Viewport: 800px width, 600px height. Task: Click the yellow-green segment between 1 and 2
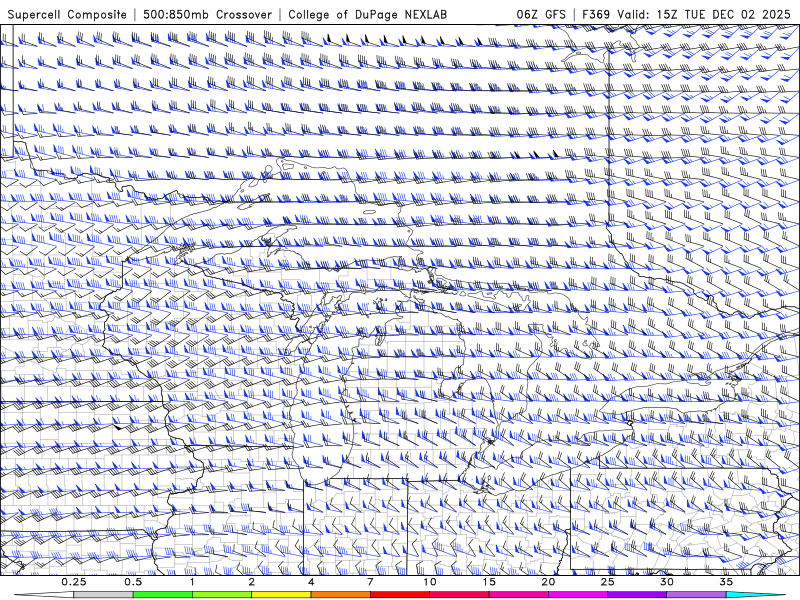(222, 595)
